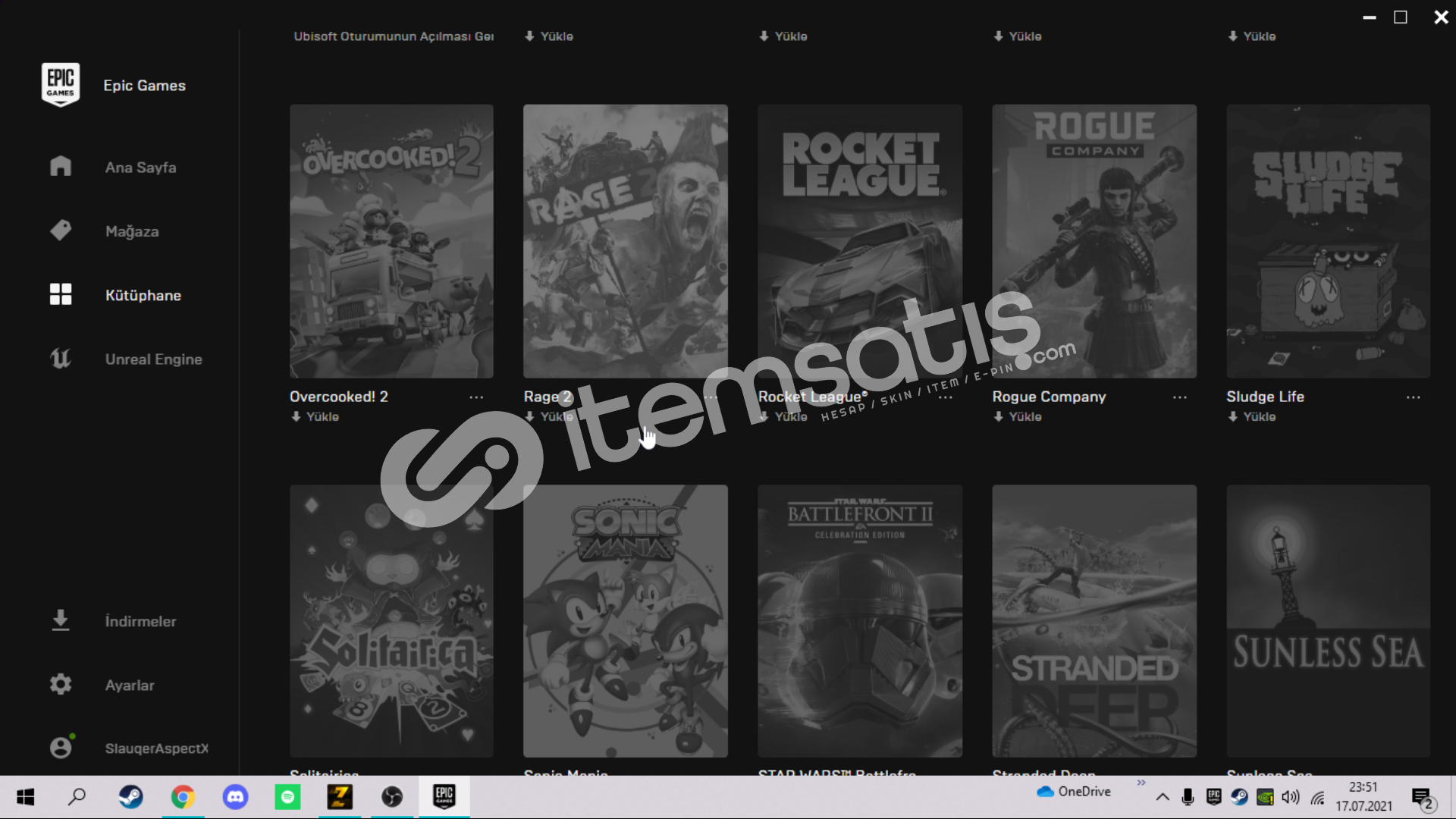The height and width of the screenshot is (819, 1456).
Task: Show hidden system tray icons
Action: coord(1163,797)
